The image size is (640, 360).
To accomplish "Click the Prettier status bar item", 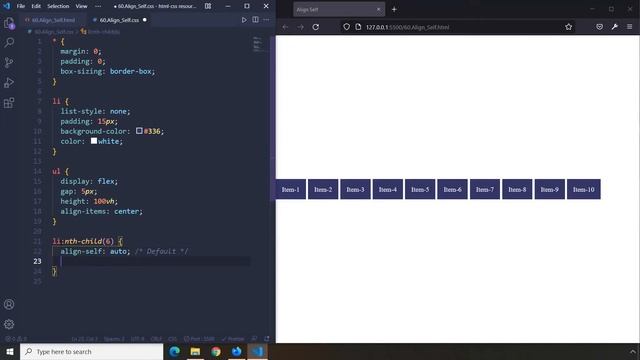I will (x=233, y=339).
